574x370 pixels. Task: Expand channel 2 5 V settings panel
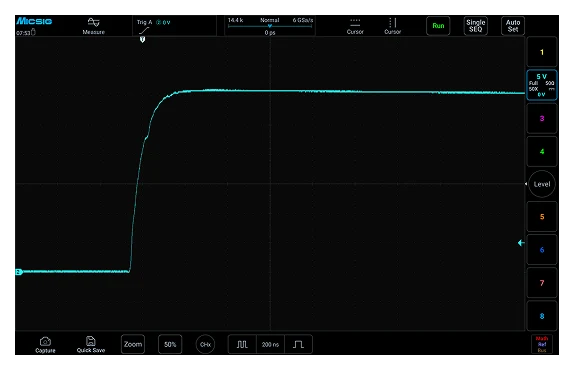(x=542, y=85)
